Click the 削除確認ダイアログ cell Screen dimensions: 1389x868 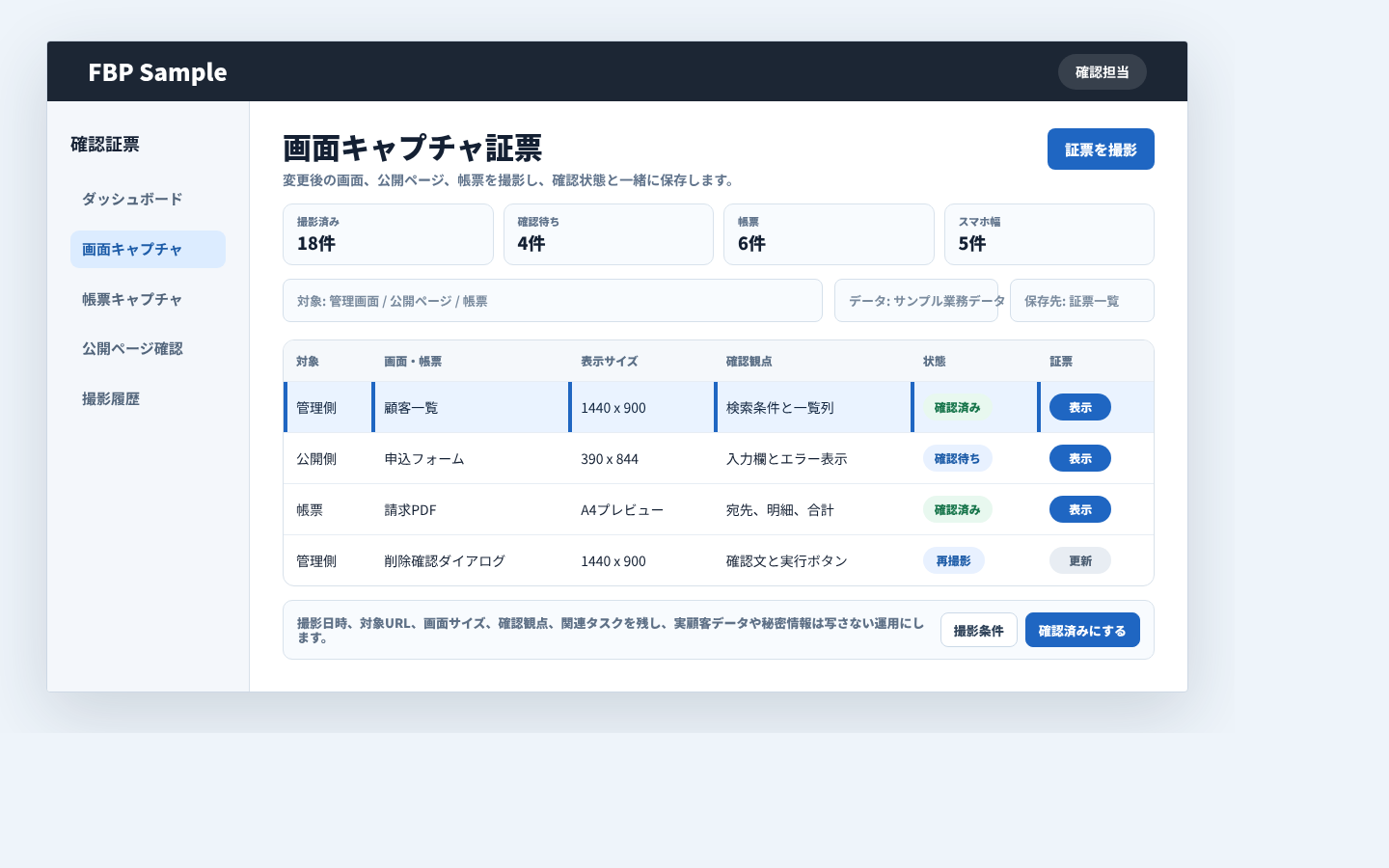pos(472,561)
